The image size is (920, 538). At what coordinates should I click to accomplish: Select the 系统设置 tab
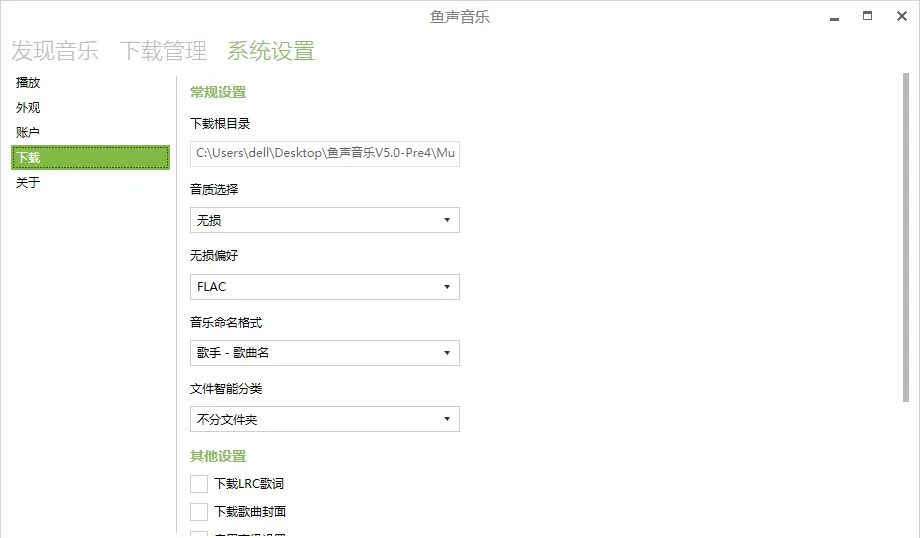271,51
